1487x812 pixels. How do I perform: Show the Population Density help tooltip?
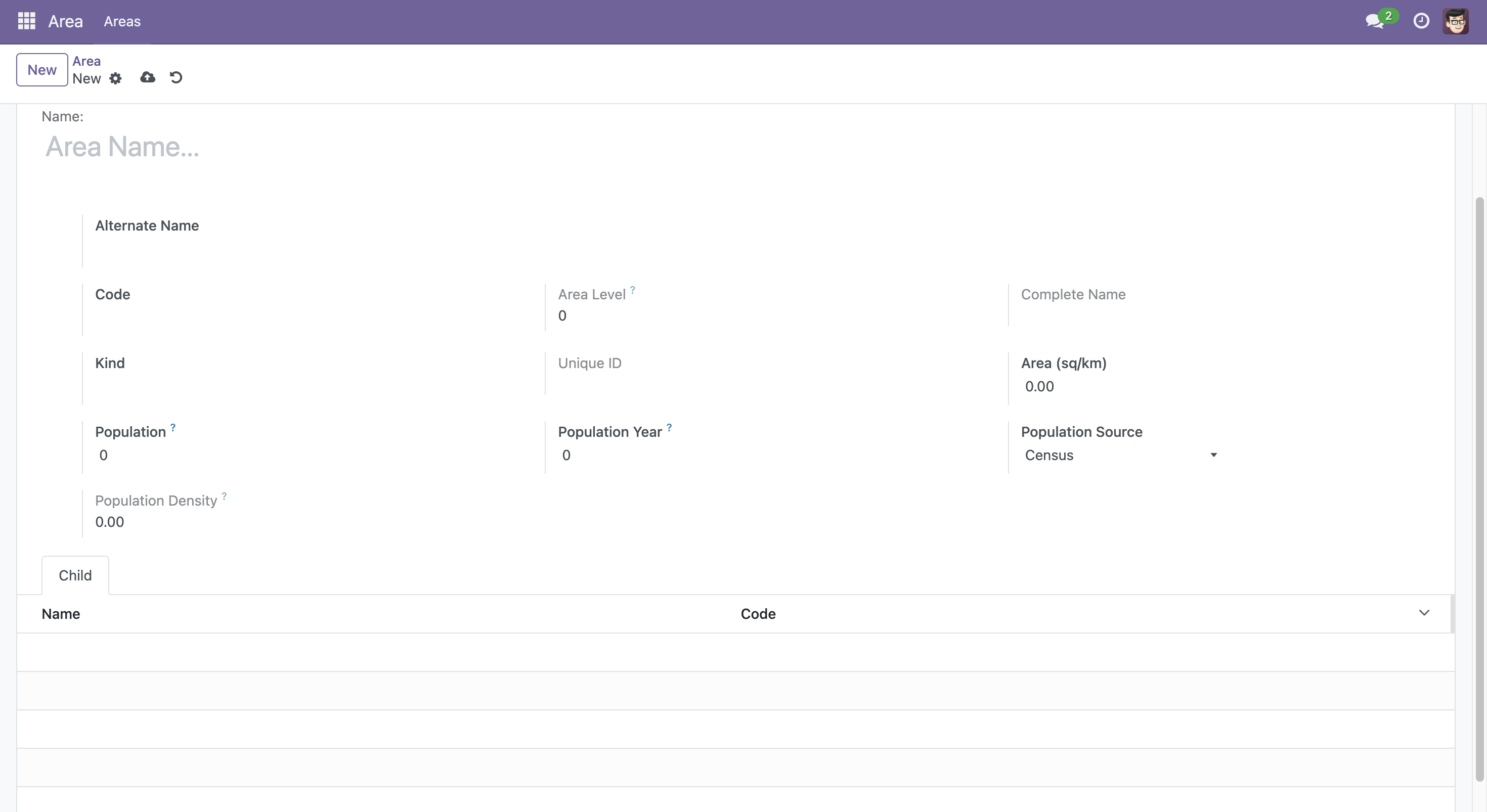click(x=224, y=497)
